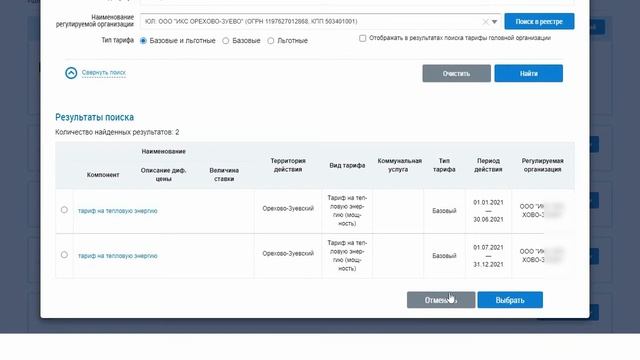
Task: Clear the organization field with the X icon
Action: pos(485,22)
